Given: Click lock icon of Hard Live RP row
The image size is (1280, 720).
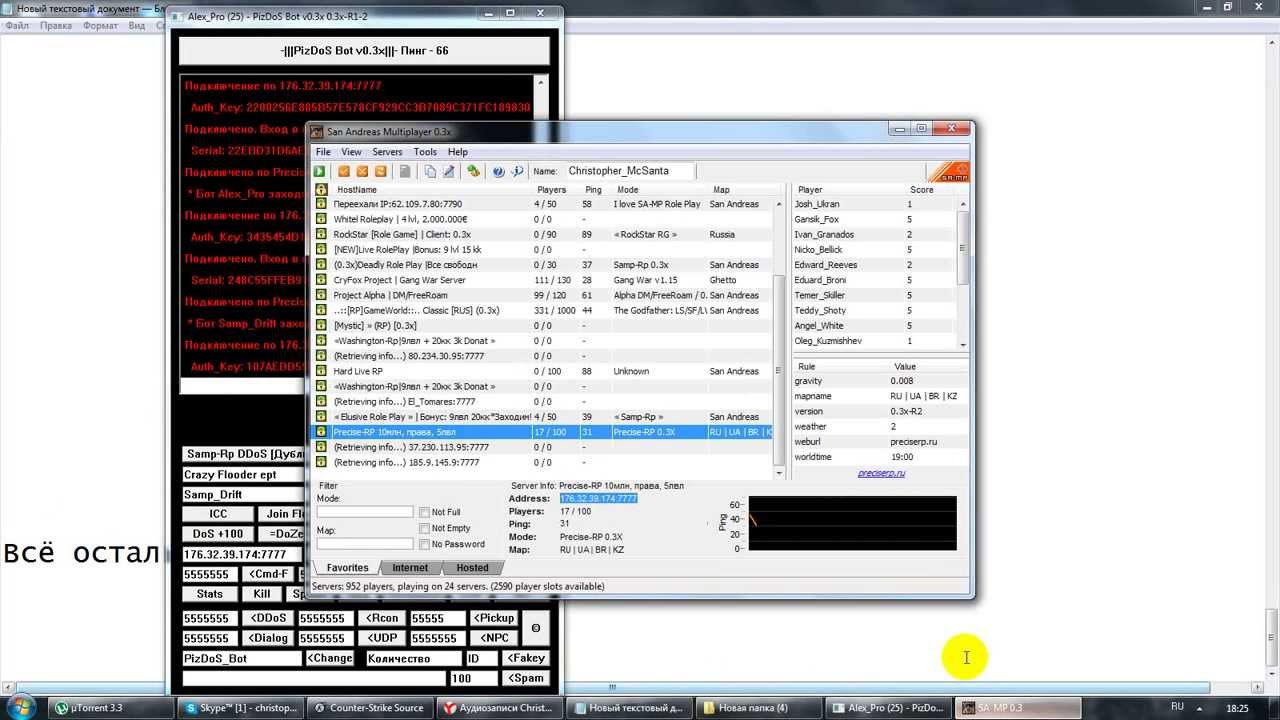Looking at the screenshot, I should pos(321,371).
